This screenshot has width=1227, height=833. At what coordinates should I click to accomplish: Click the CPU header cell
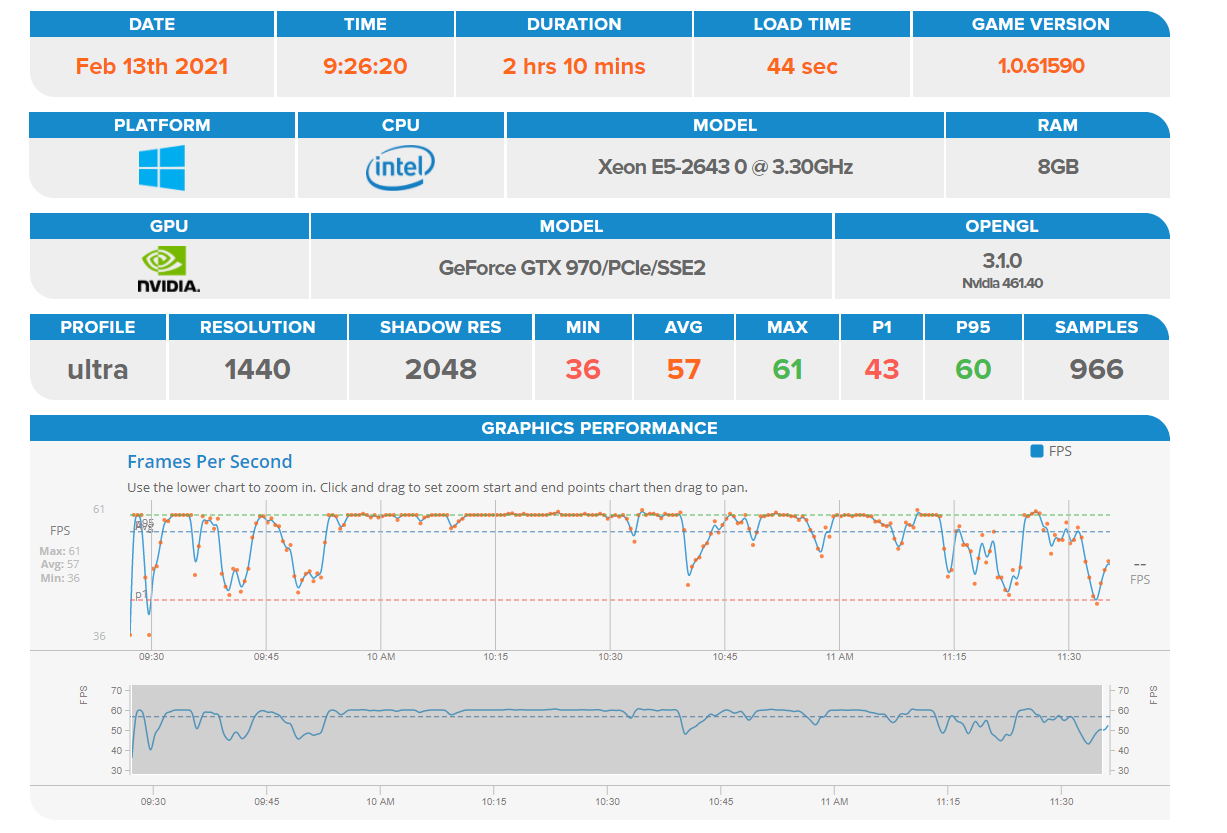(x=401, y=125)
